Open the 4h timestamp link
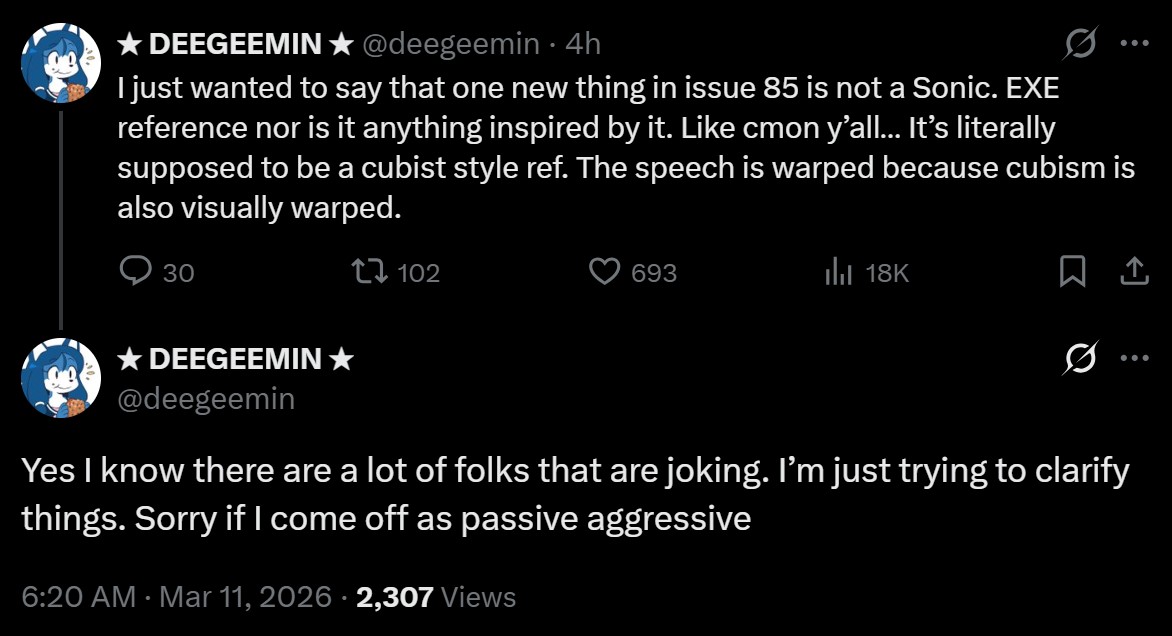 click(x=583, y=44)
